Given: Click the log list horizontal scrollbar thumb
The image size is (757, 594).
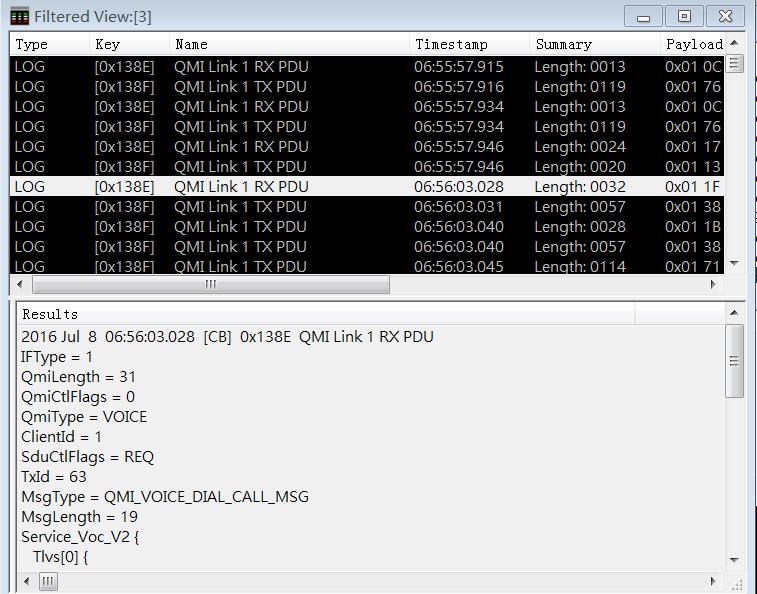Looking at the screenshot, I should 211,284.
